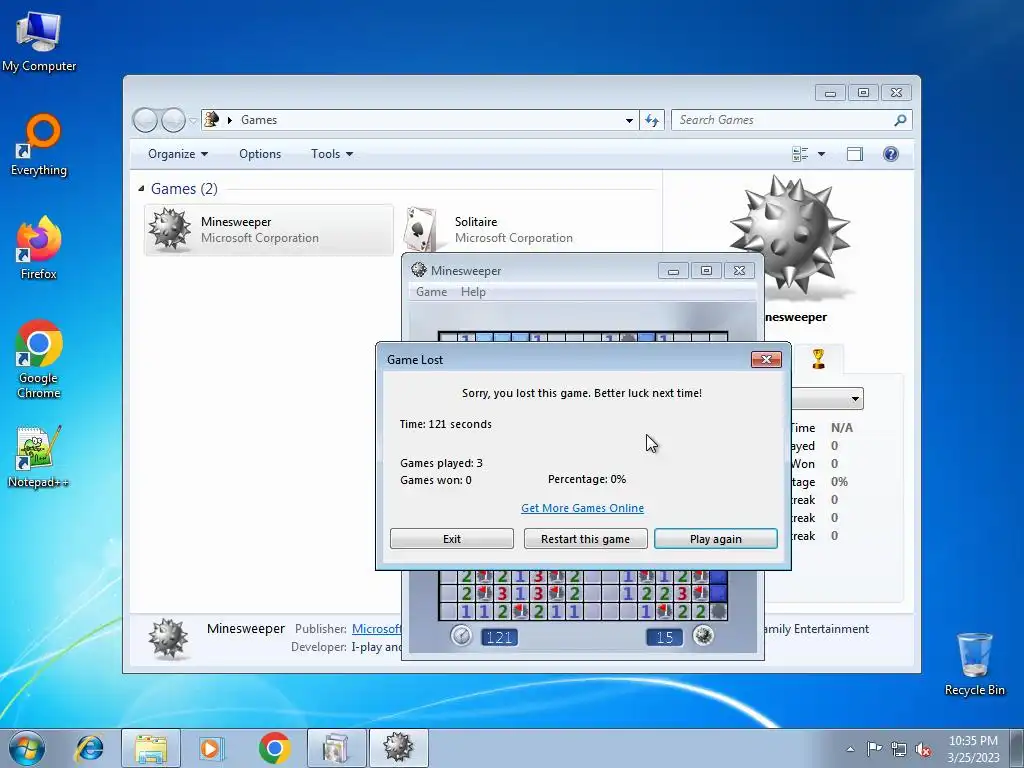Open recent pages dropdown beside Forward button
Screen dimensions: 1024x768
193,120
